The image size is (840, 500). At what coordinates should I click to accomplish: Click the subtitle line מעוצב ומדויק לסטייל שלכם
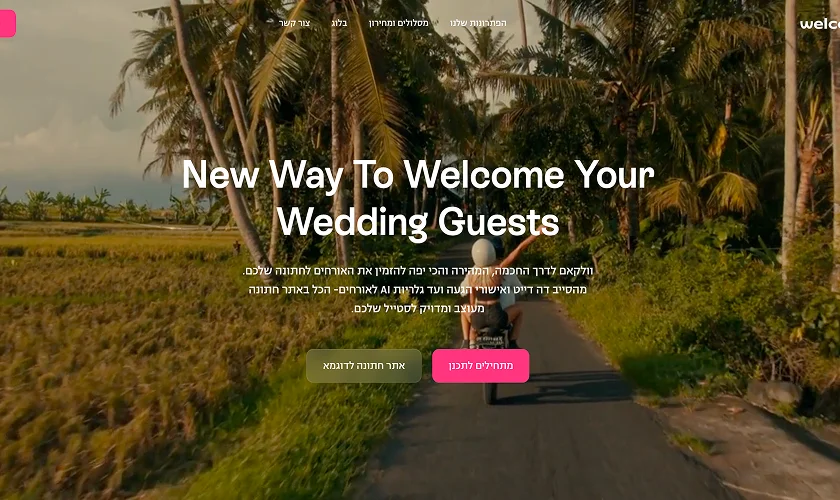[x=418, y=308]
